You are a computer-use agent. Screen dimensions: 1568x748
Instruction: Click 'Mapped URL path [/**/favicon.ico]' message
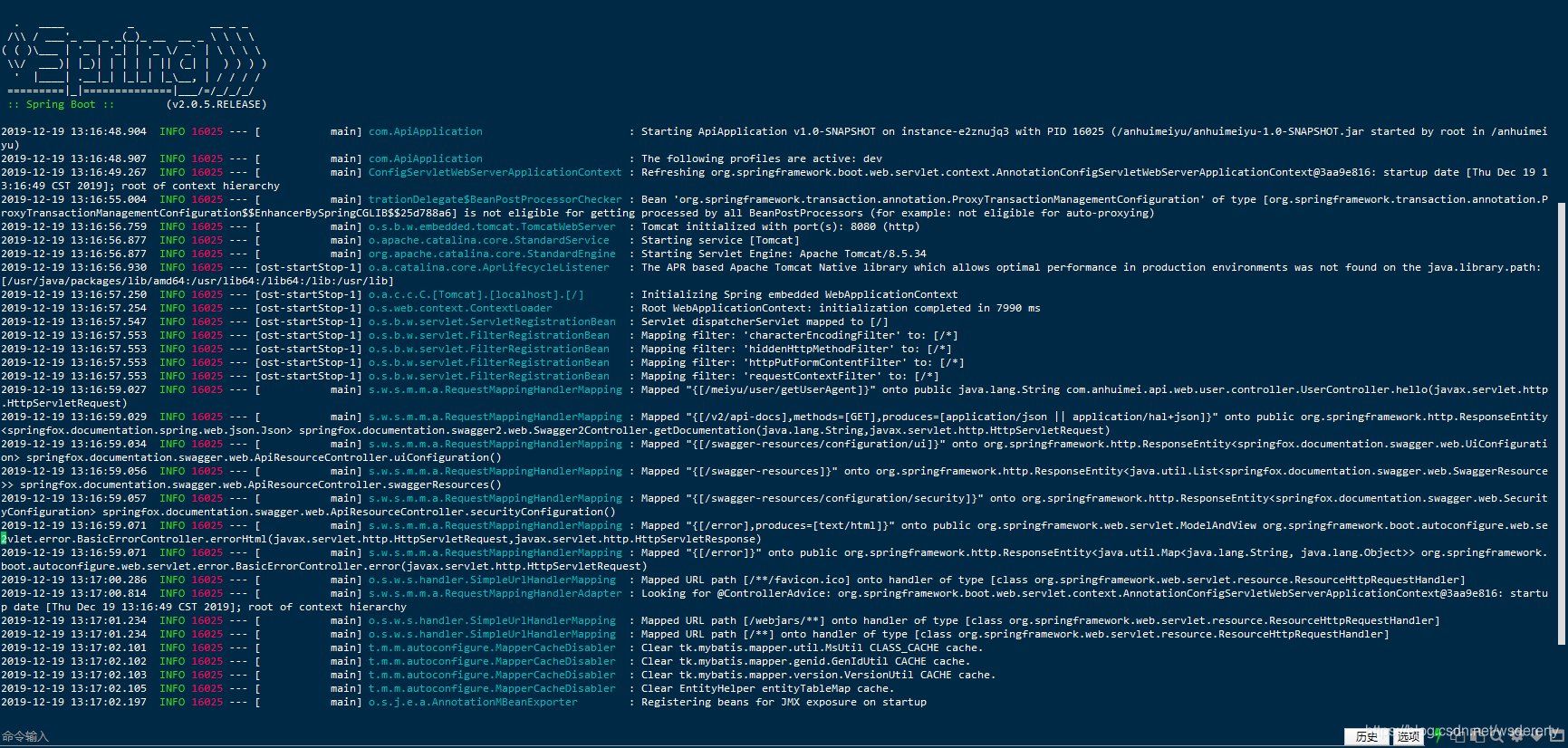(1053, 580)
